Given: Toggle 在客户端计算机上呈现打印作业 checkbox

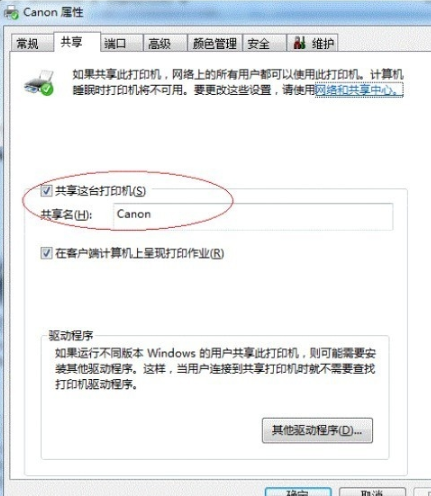Looking at the screenshot, I should [46, 253].
